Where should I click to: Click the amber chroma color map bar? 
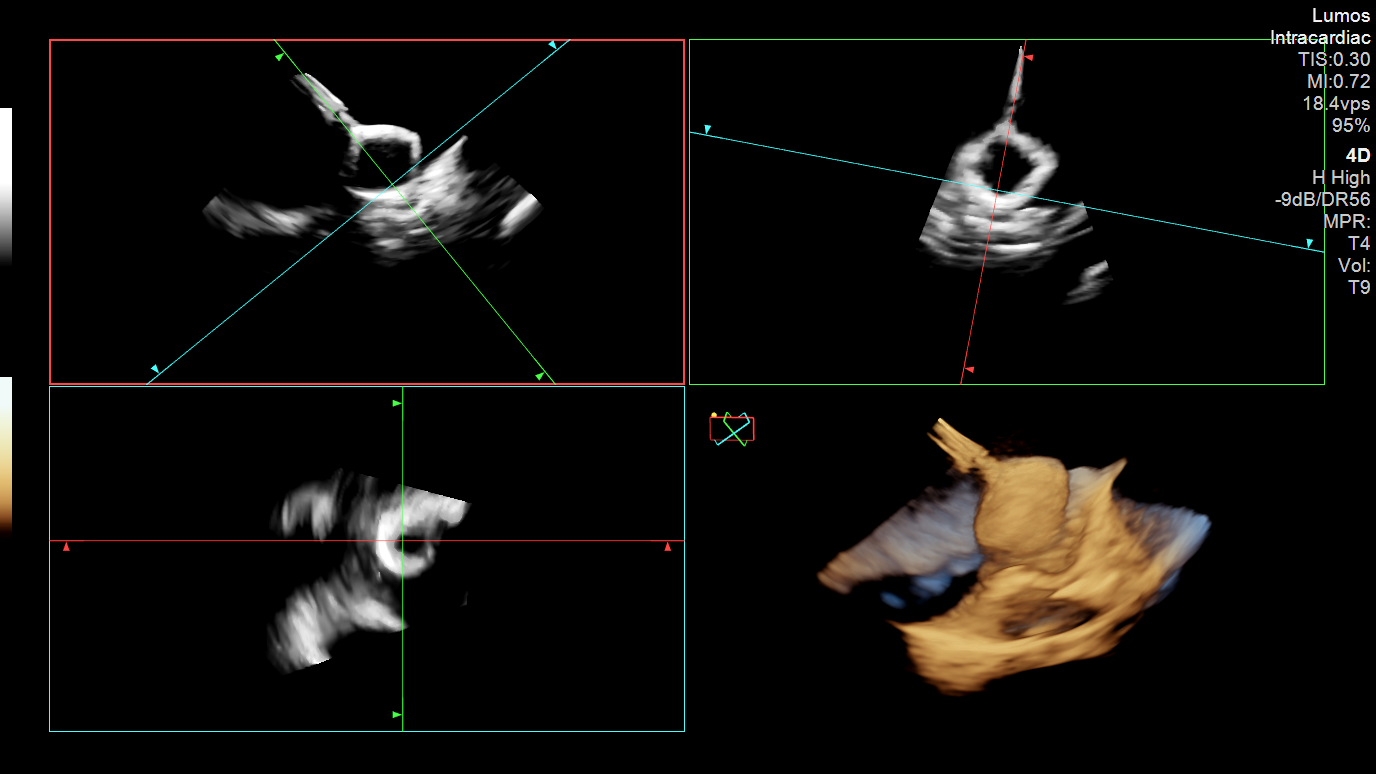tap(5, 450)
